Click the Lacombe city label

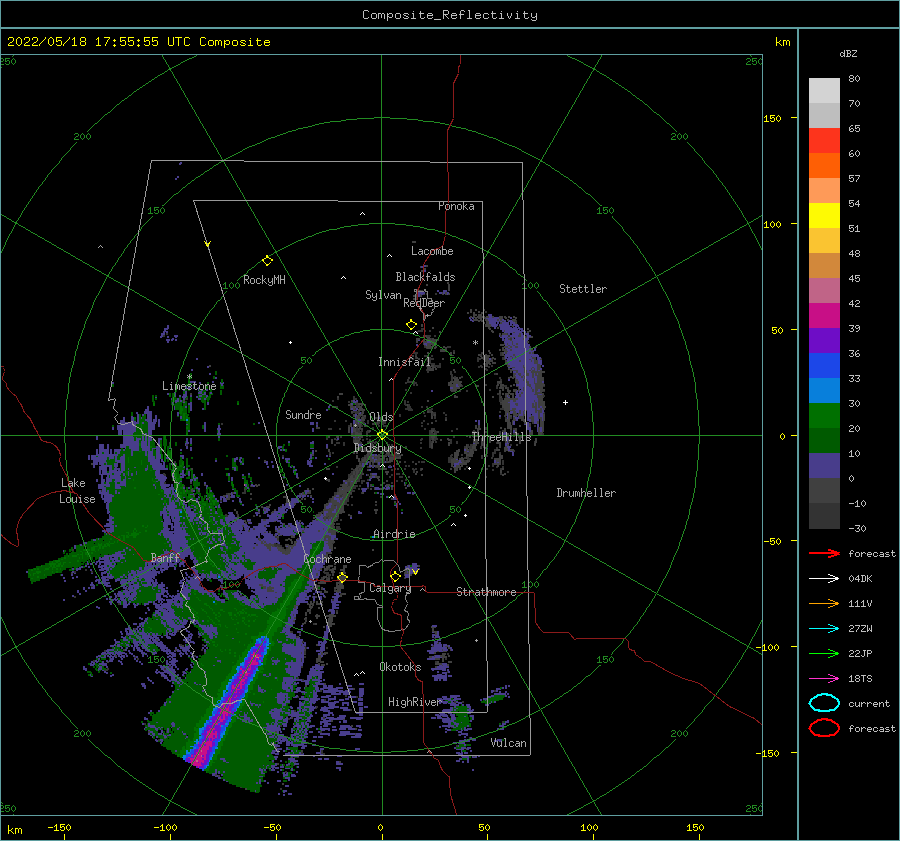tap(432, 251)
